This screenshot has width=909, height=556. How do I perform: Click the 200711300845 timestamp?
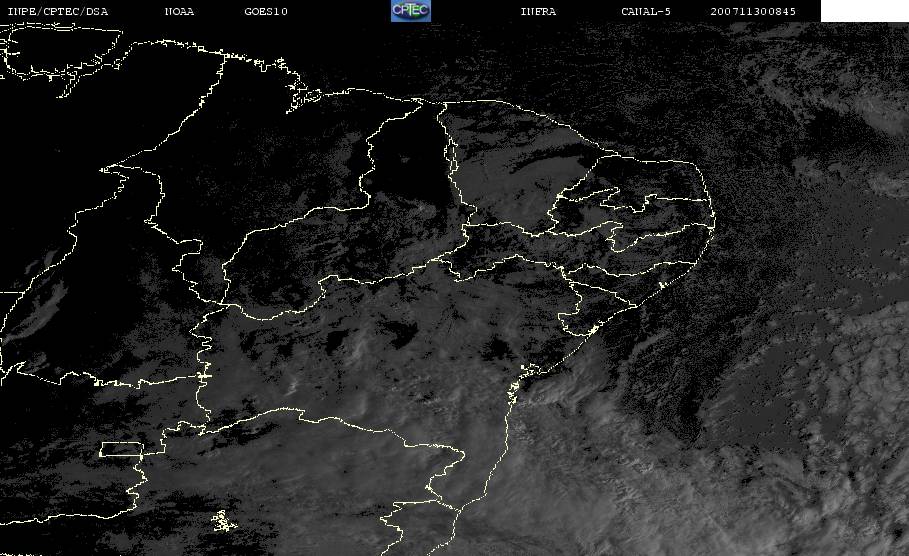pos(754,11)
